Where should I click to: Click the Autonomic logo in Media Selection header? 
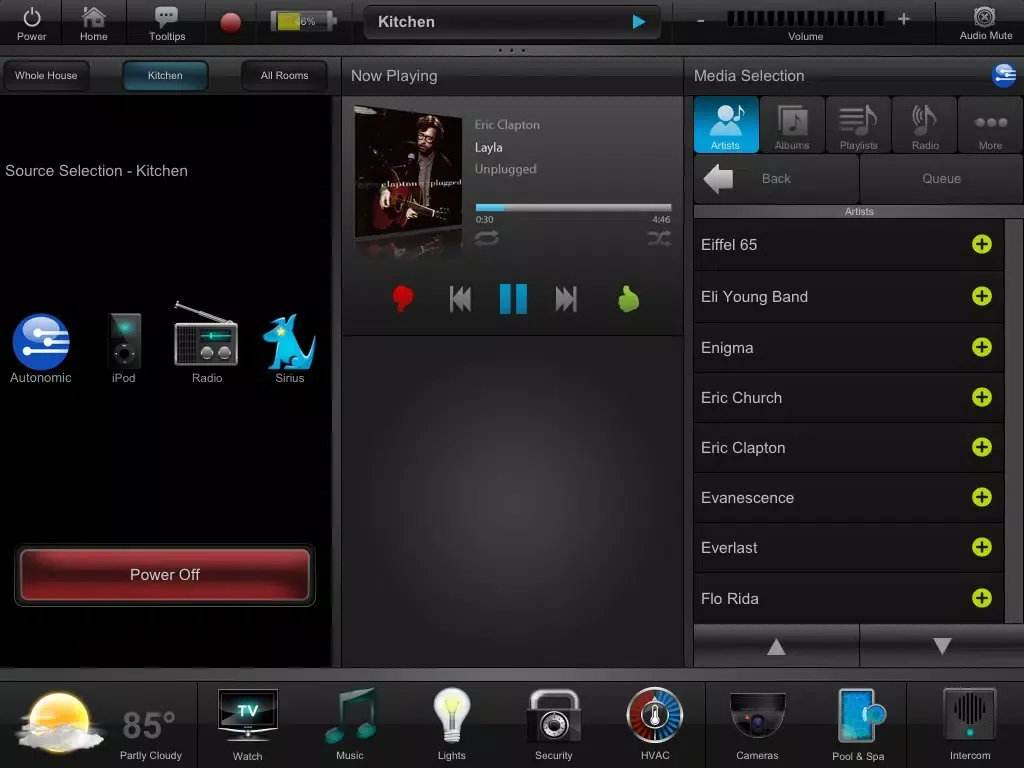pyautogui.click(x=1004, y=75)
